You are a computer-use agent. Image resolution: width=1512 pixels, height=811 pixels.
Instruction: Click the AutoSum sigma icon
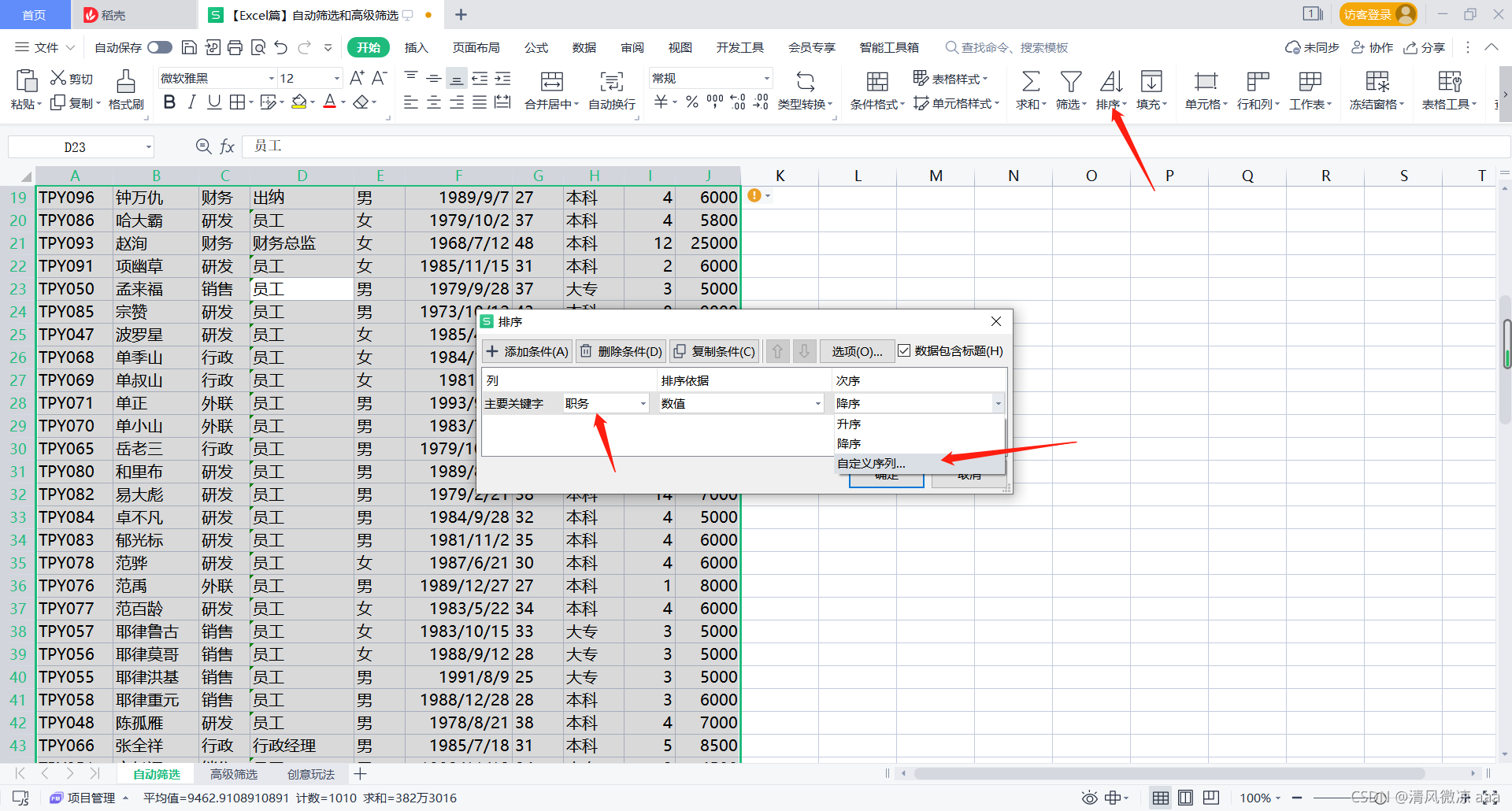click(x=1030, y=81)
